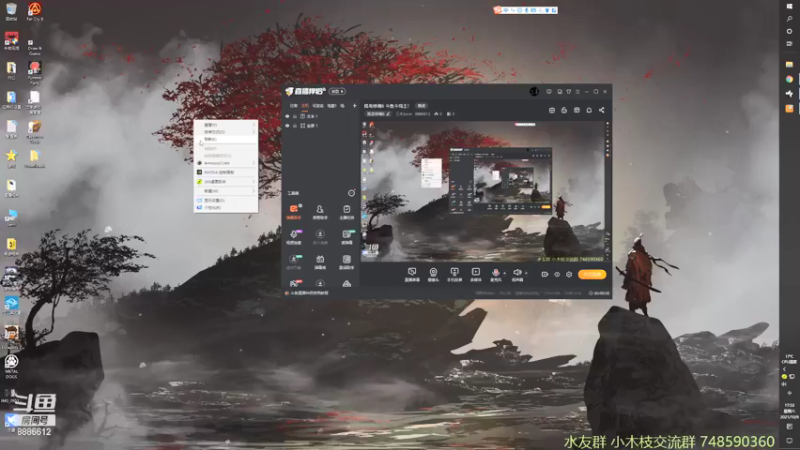This screenshot has width=800, height=450.
Task: Select the METAL DOGS desktop icon
Action: click(x=11, y=366)
